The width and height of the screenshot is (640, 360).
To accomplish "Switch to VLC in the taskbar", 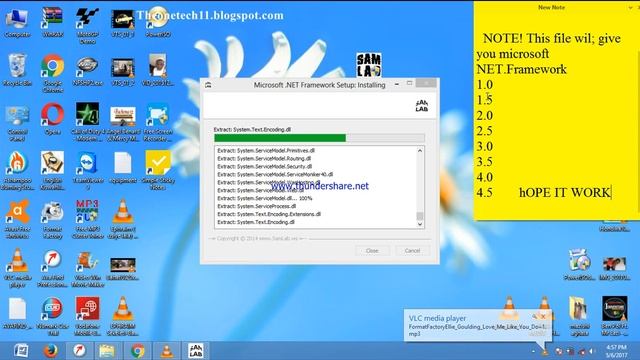I will 167,351.
